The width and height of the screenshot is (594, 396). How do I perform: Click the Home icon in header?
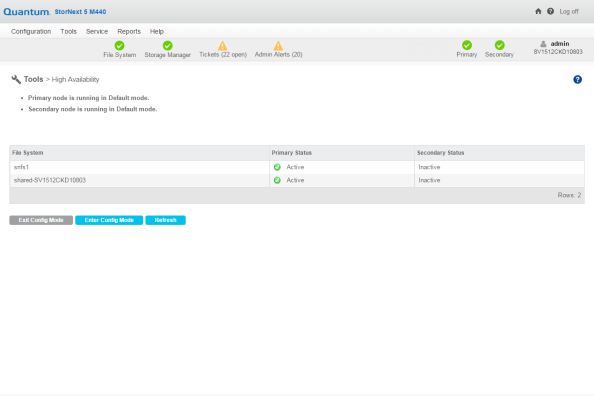click(538, 11)
